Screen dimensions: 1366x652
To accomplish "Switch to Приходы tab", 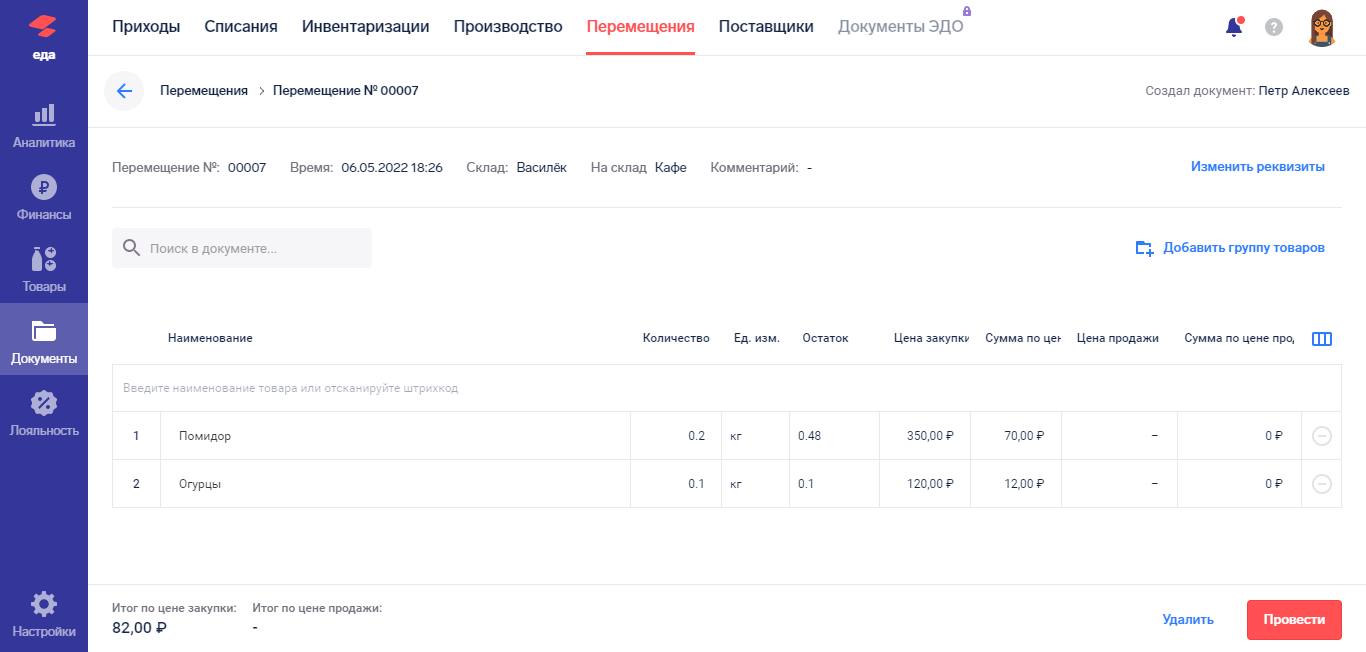I will 146,27.
